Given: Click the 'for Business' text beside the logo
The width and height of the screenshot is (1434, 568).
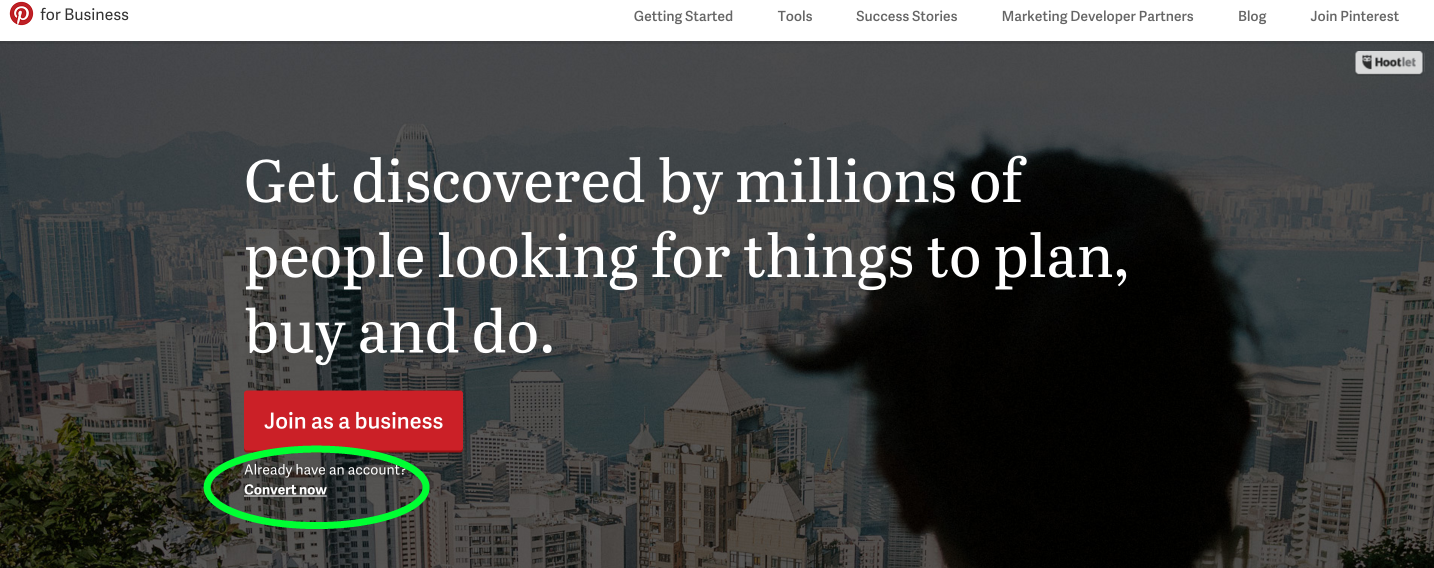Looking at the screenshot, I should pyautogui.click(x=84, y=15).
